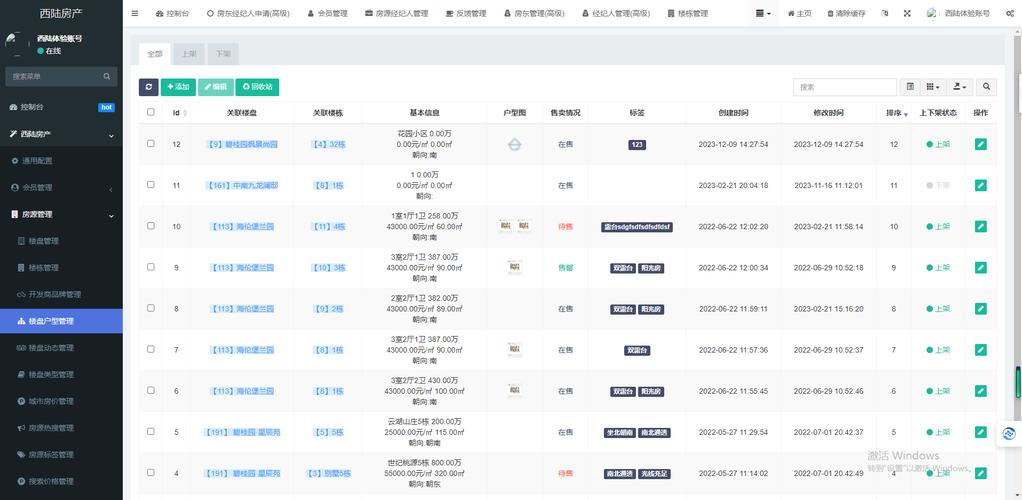
Task: Click the floating widget icon at right edge
Action: coord(1010,434)
